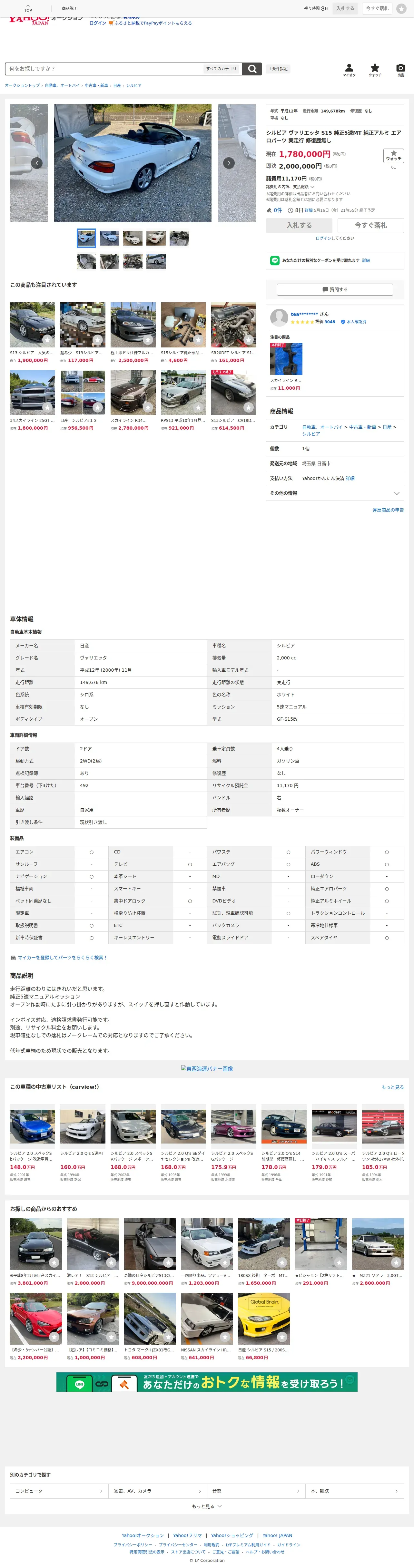Screen dimensions: 414x1568
Task: Expand the その他の情報 section
Action: (335, 493)
